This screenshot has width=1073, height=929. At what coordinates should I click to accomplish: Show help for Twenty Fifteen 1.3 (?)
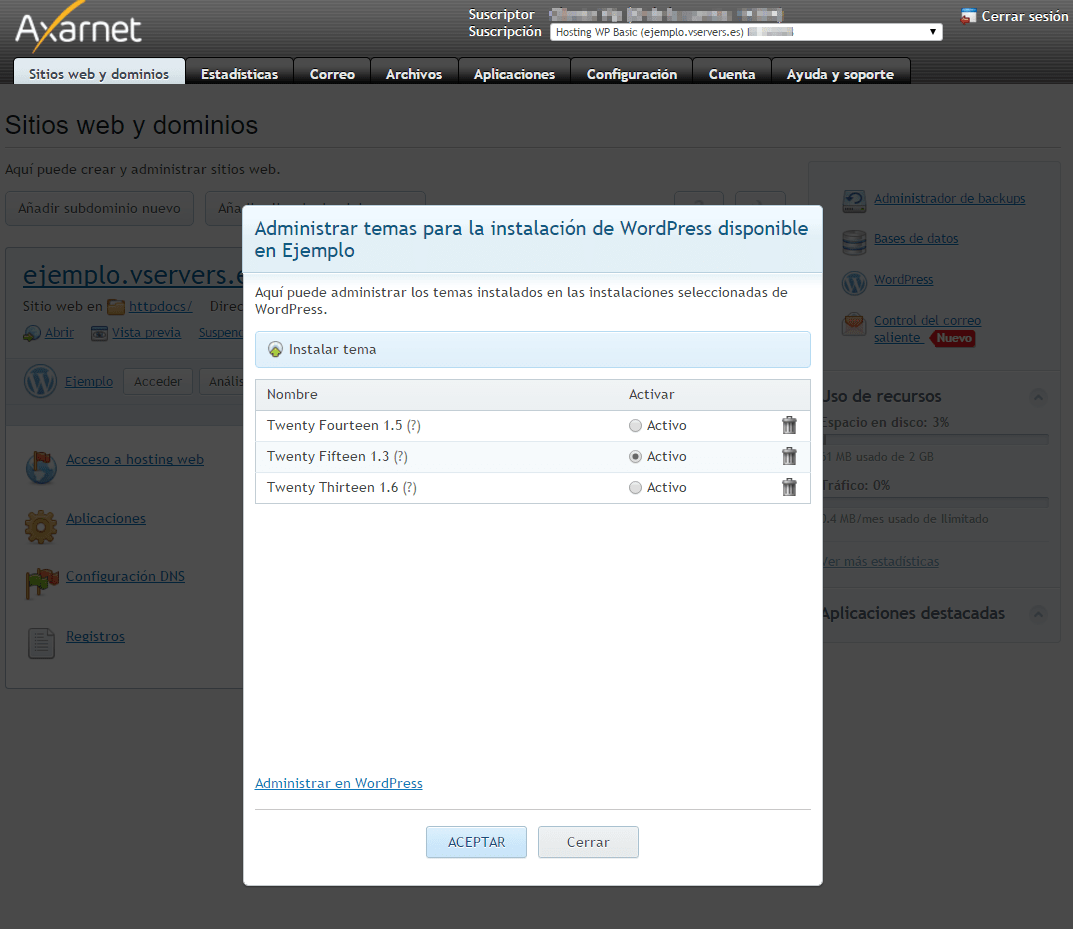[x=400, y=456]
